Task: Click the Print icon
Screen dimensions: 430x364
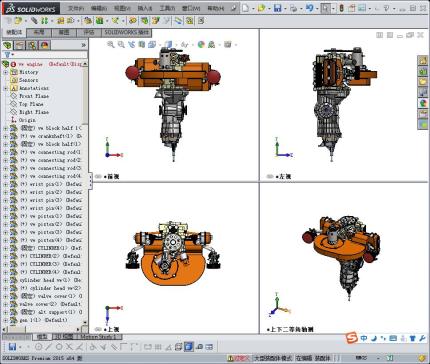Action: coord(293,8)
